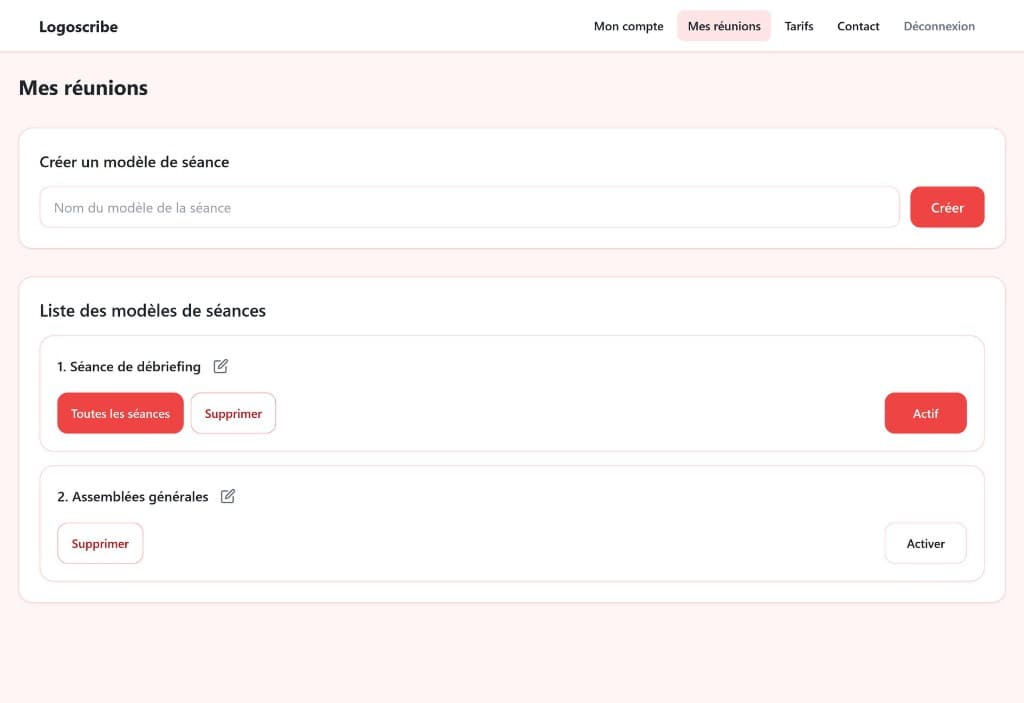Delete the Assemblées générales model
Image resolution: width=1024 pixels, height=703 pixels.
coord(100,543)
